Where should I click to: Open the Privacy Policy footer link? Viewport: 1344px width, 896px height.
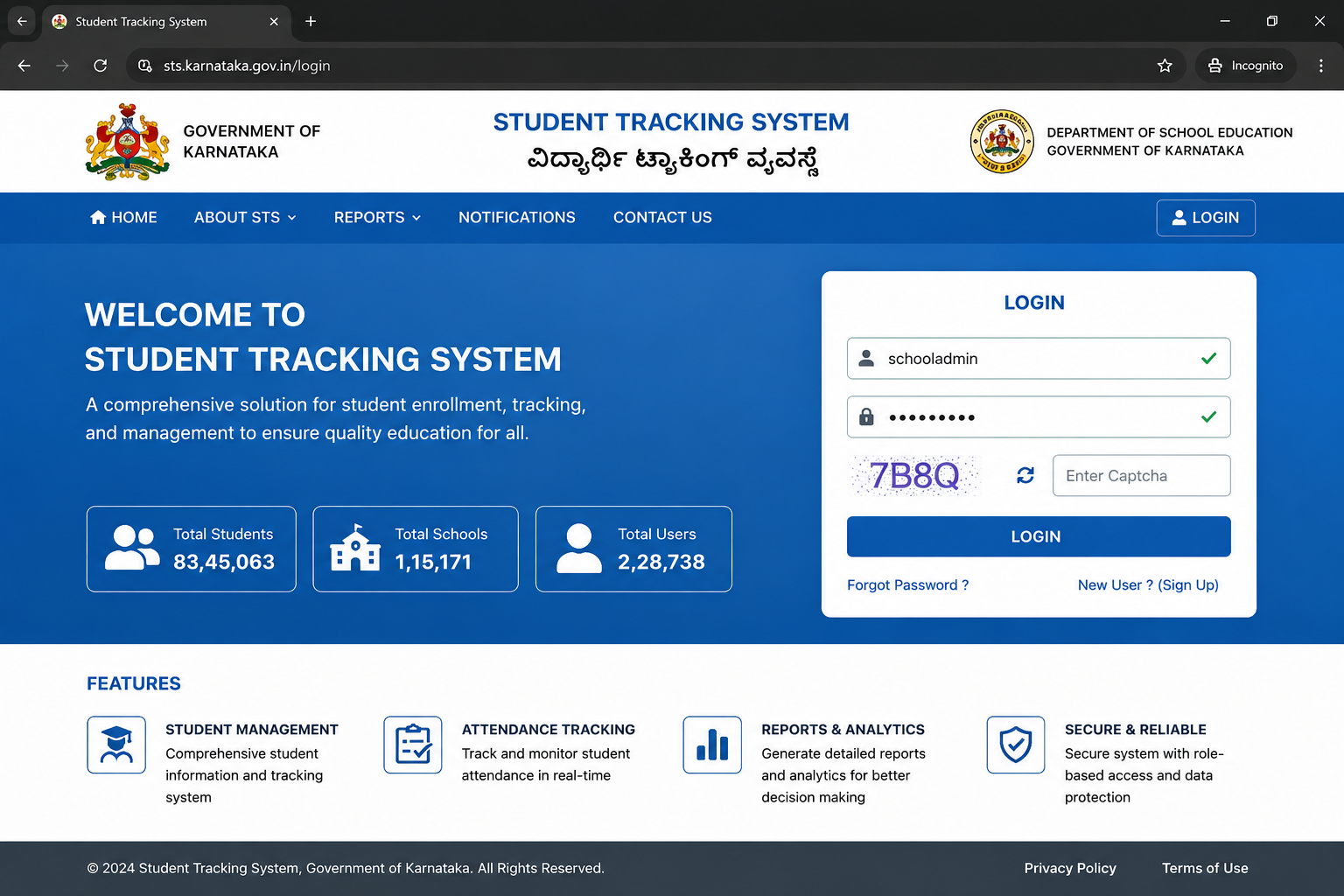[1070, 868]
